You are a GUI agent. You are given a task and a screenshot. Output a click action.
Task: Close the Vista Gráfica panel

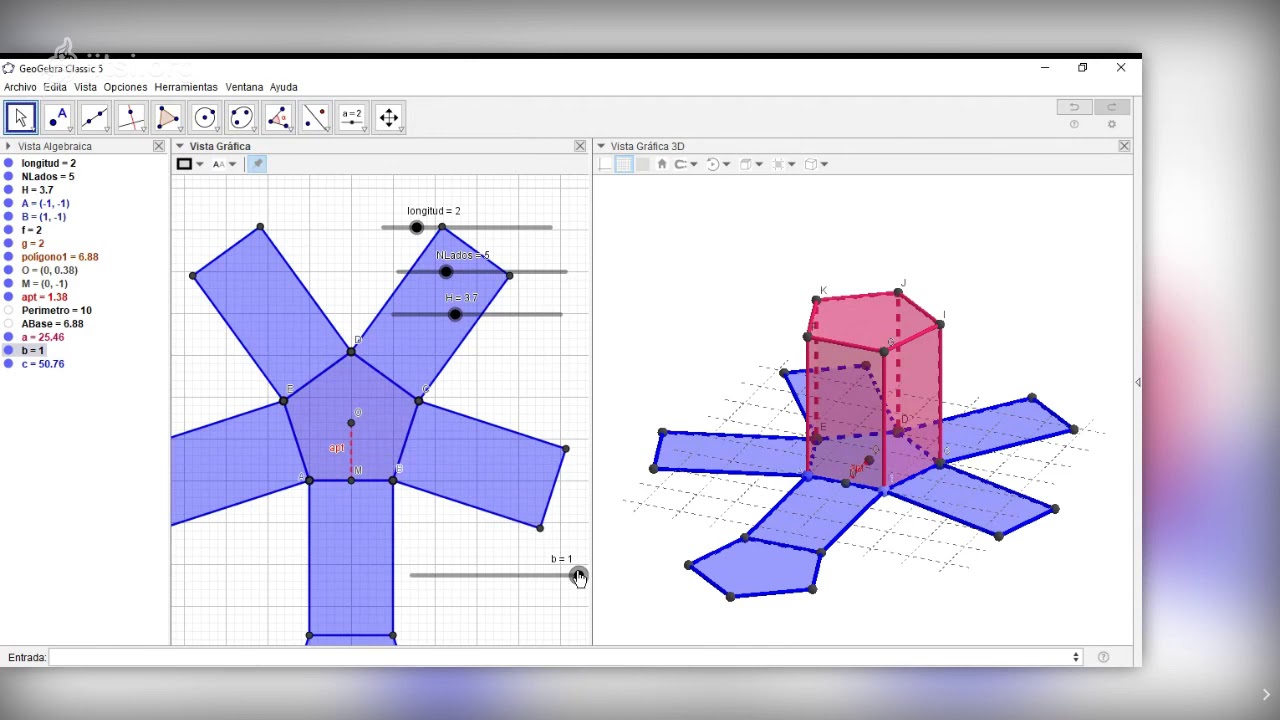pos(580,146)
